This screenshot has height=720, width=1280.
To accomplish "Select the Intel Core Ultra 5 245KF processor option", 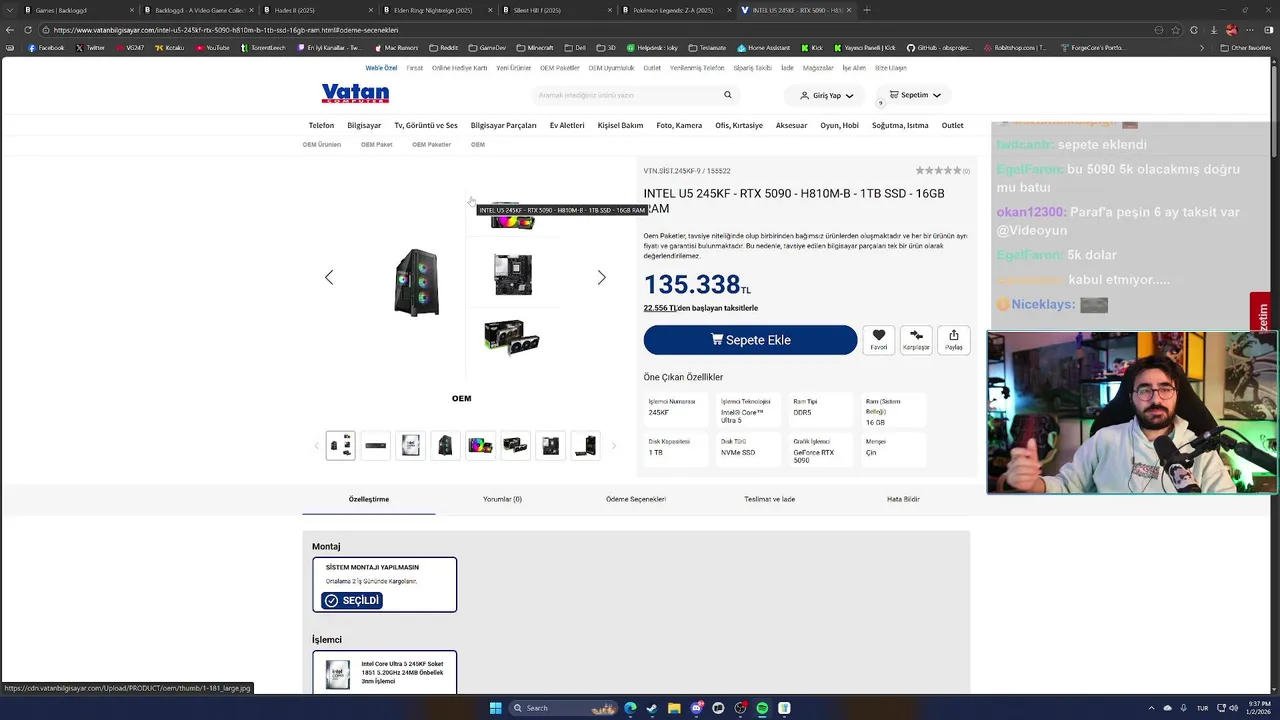I will [x=384, y=673].
